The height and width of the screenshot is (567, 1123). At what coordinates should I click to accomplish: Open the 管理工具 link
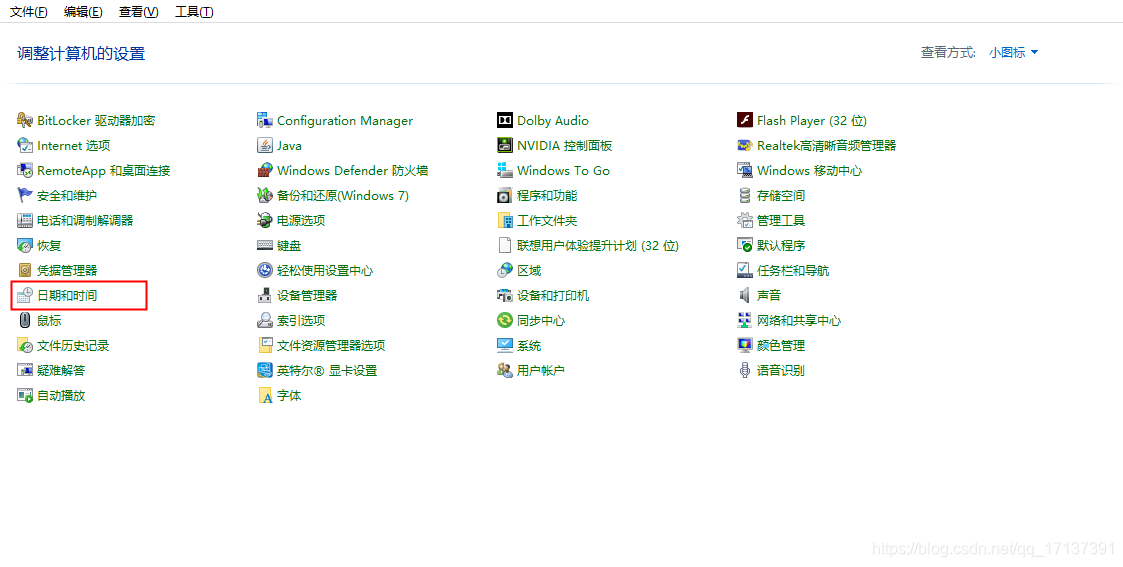(x=781, y=220)
